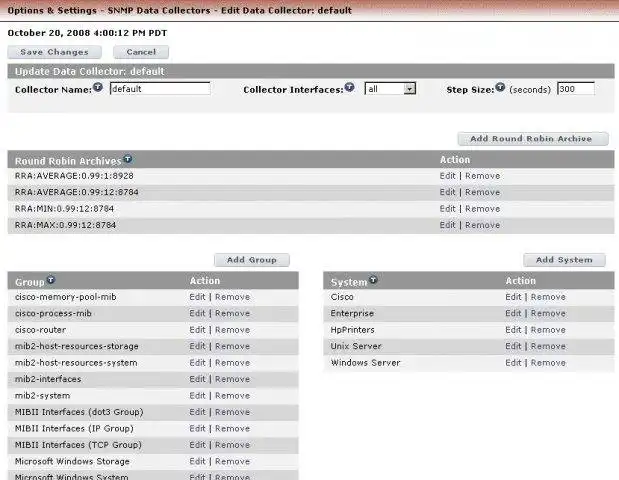Select the RRA:MIN:0.99:12:8784 row text

[64, 209]
